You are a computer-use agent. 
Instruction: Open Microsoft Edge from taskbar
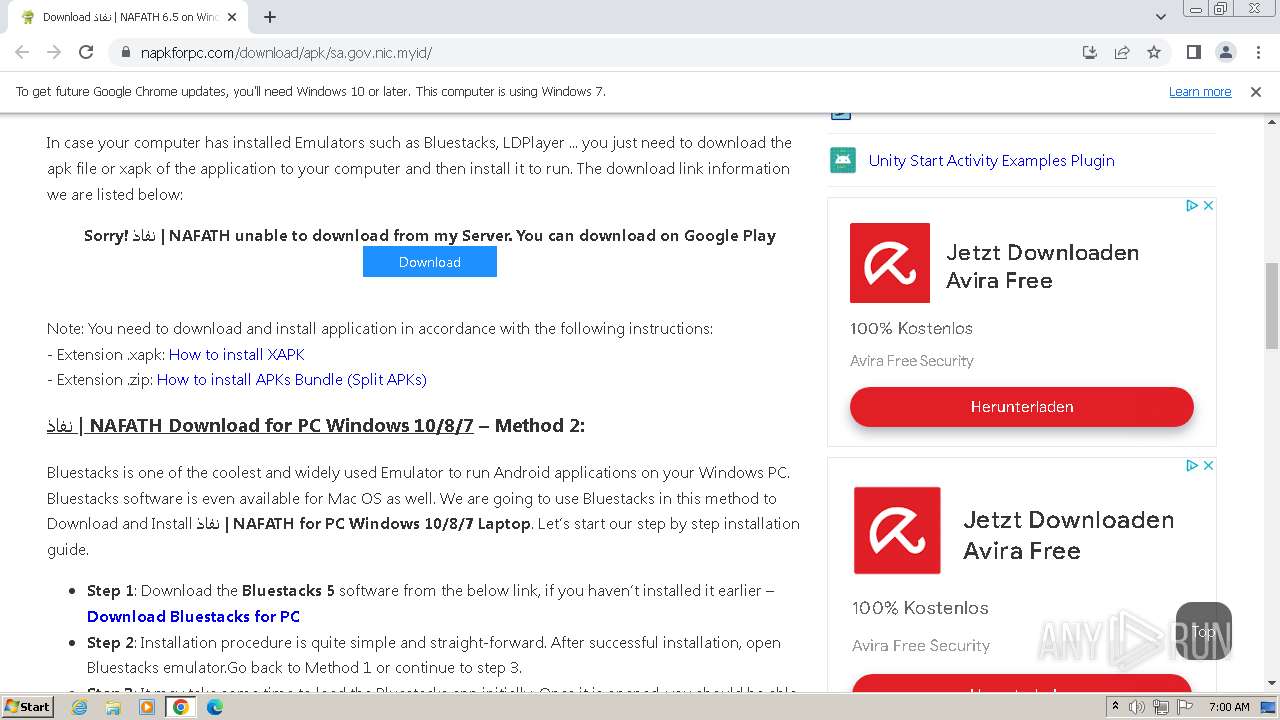click(x=215, y=707)
